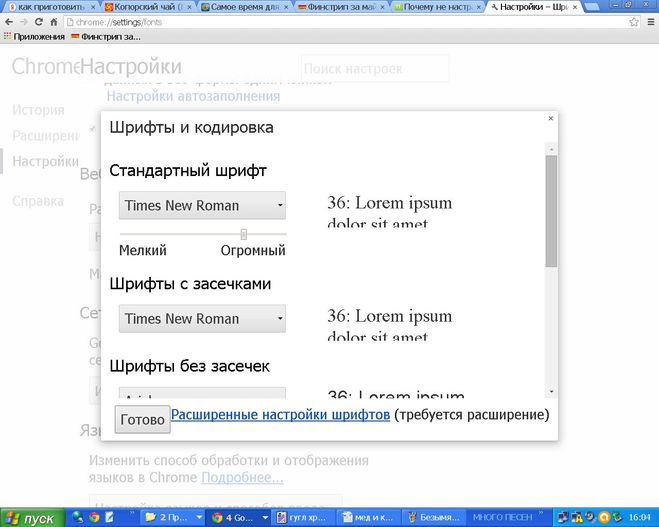Open Настройки in the settings sidebar
This screenshot has width=659, height=527.
point(45,161)
